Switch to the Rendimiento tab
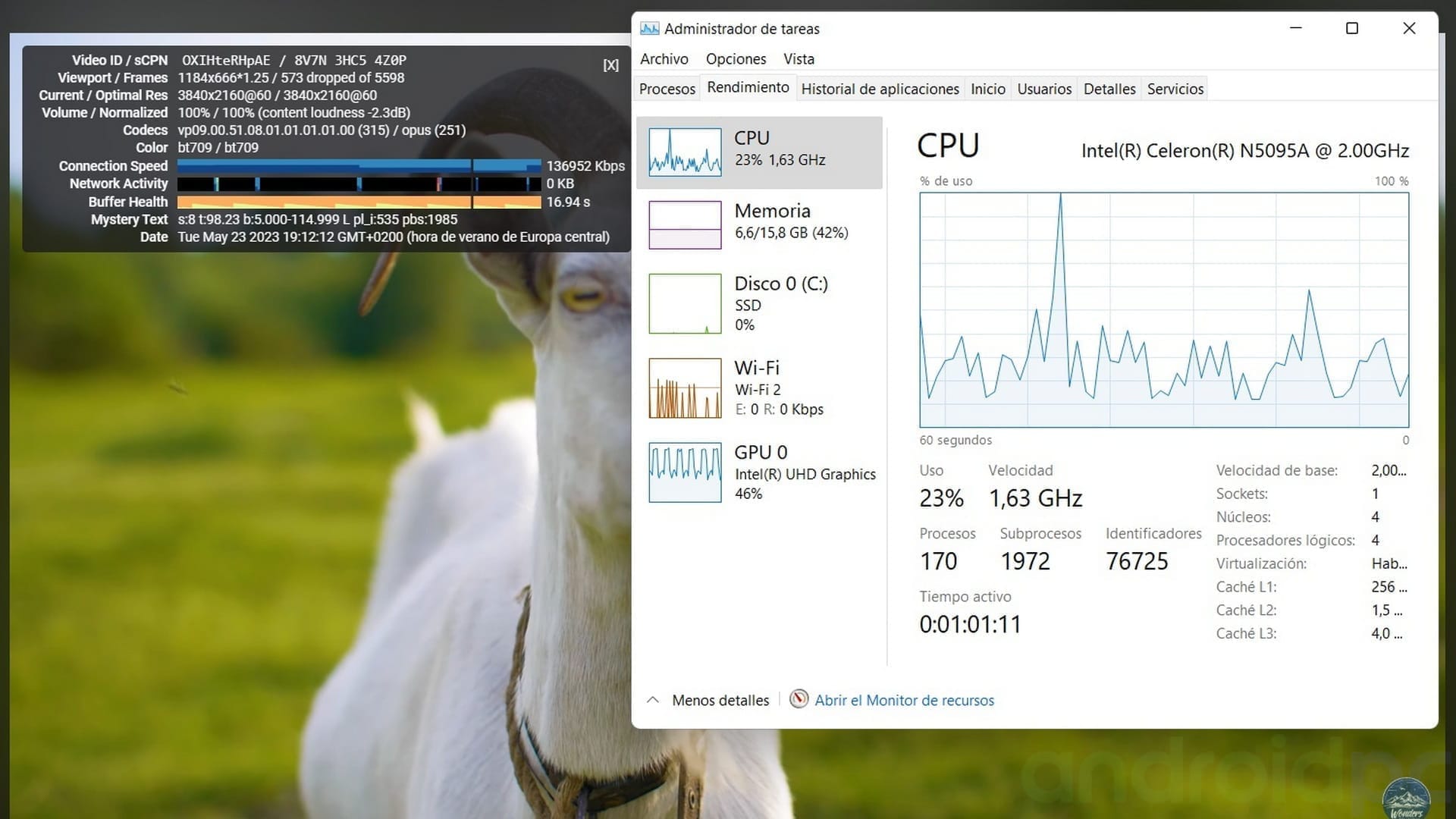This screenshot has height=819, width=1456. click(x=748, y=87)
